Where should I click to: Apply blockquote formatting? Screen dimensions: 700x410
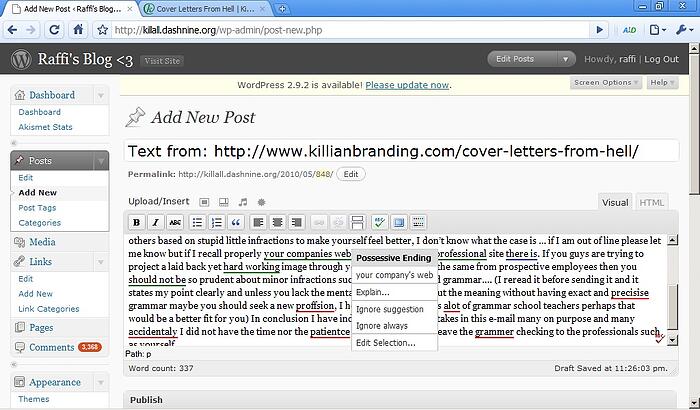click(236, 222)
